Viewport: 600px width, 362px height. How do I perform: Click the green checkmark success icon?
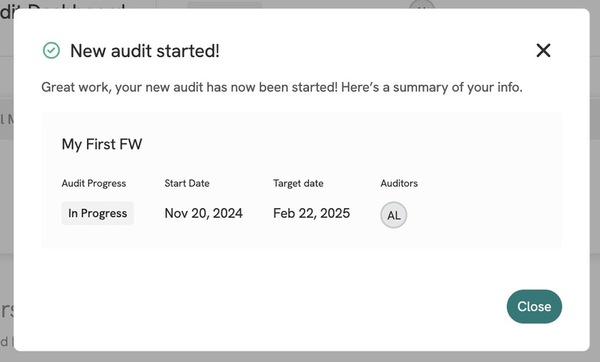coord(51,51)
